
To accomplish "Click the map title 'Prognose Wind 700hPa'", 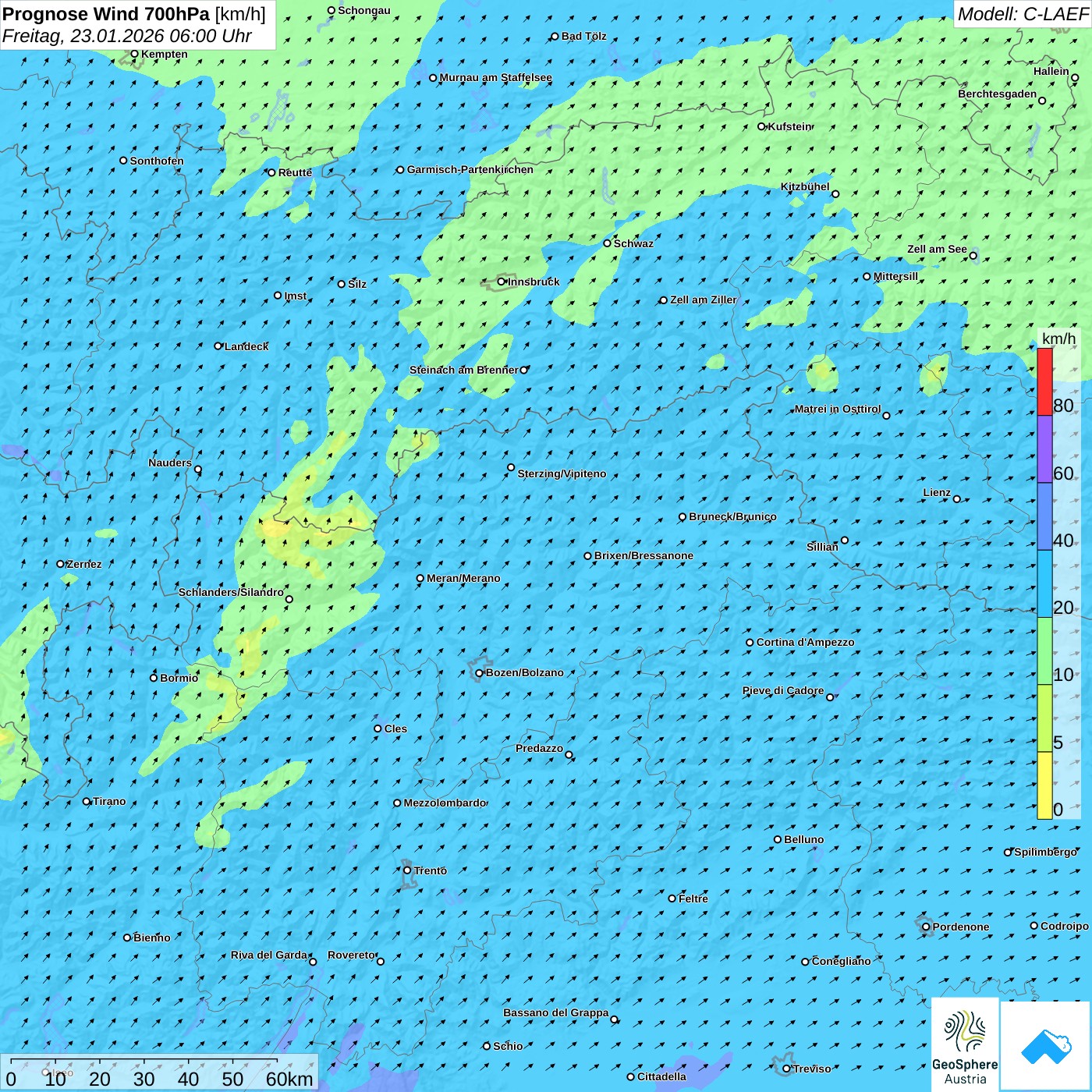I will (x=106, y=14).
